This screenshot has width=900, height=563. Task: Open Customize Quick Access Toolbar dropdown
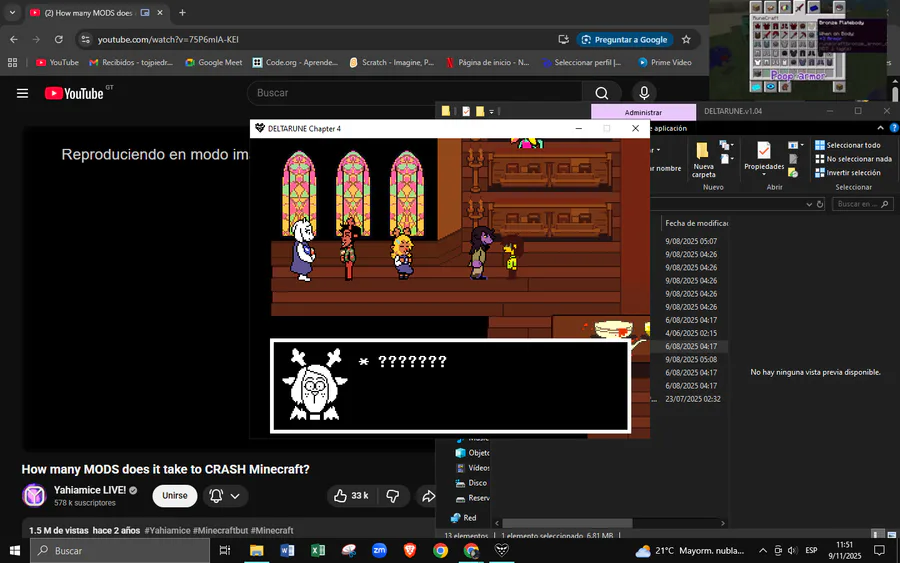[491, 112]
